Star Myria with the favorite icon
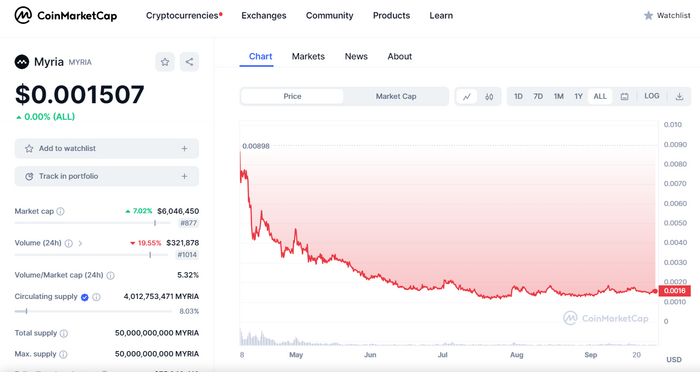This screenshot has height=372, width=700. point(165,62)
